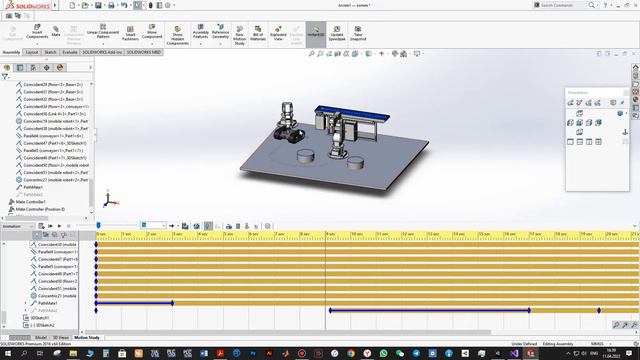Click the Open file icon
Screen dimensions: 640x360
click(x=85, y=5)
